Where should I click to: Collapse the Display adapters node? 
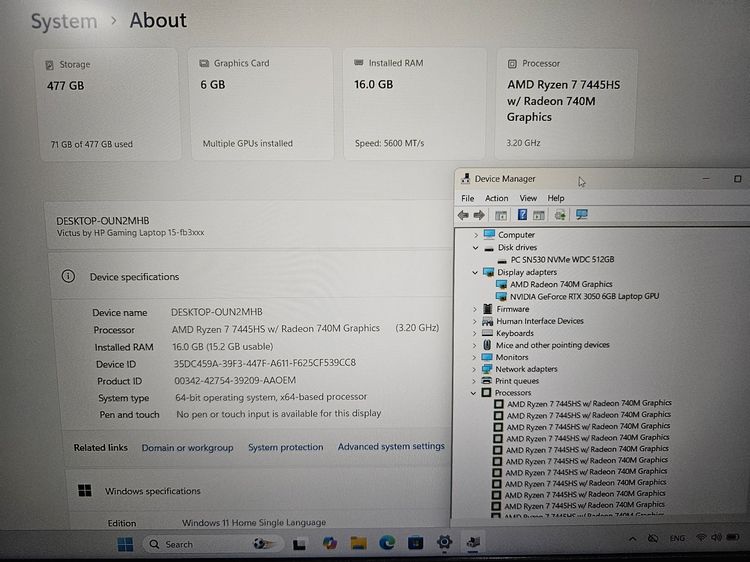click(475, 272)
